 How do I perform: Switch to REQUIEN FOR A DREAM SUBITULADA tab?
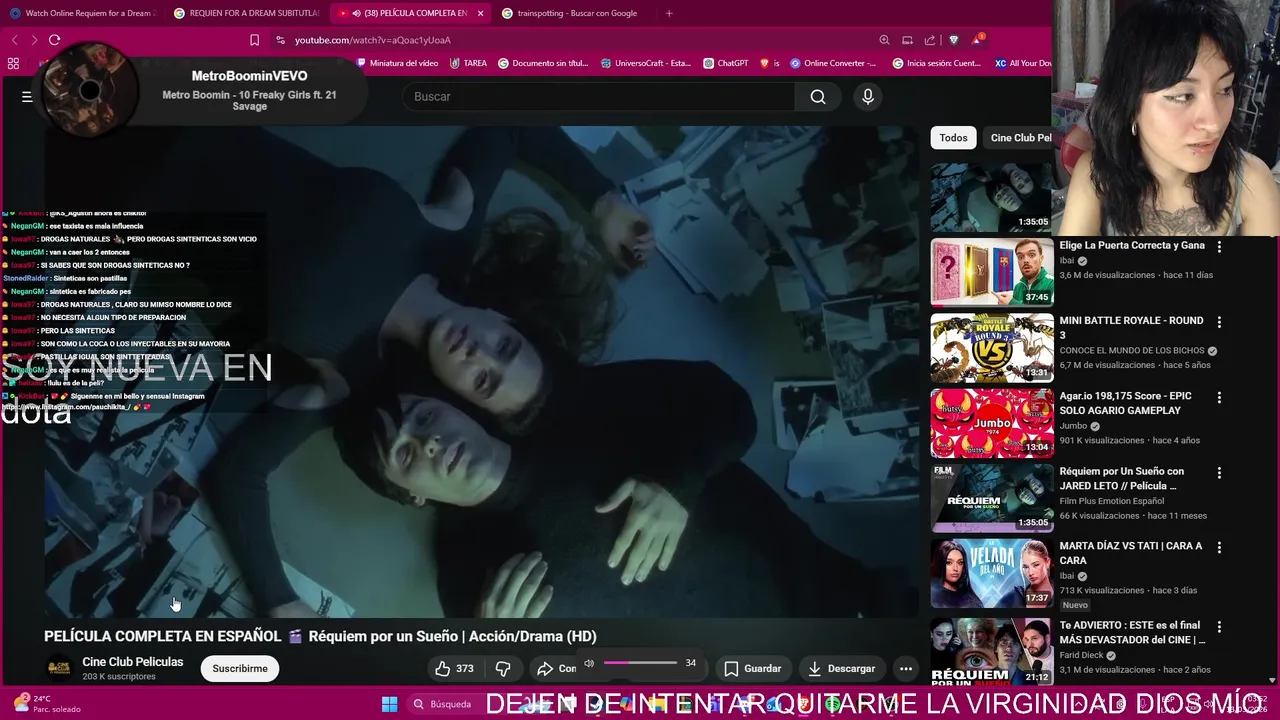tap(246, 13)
